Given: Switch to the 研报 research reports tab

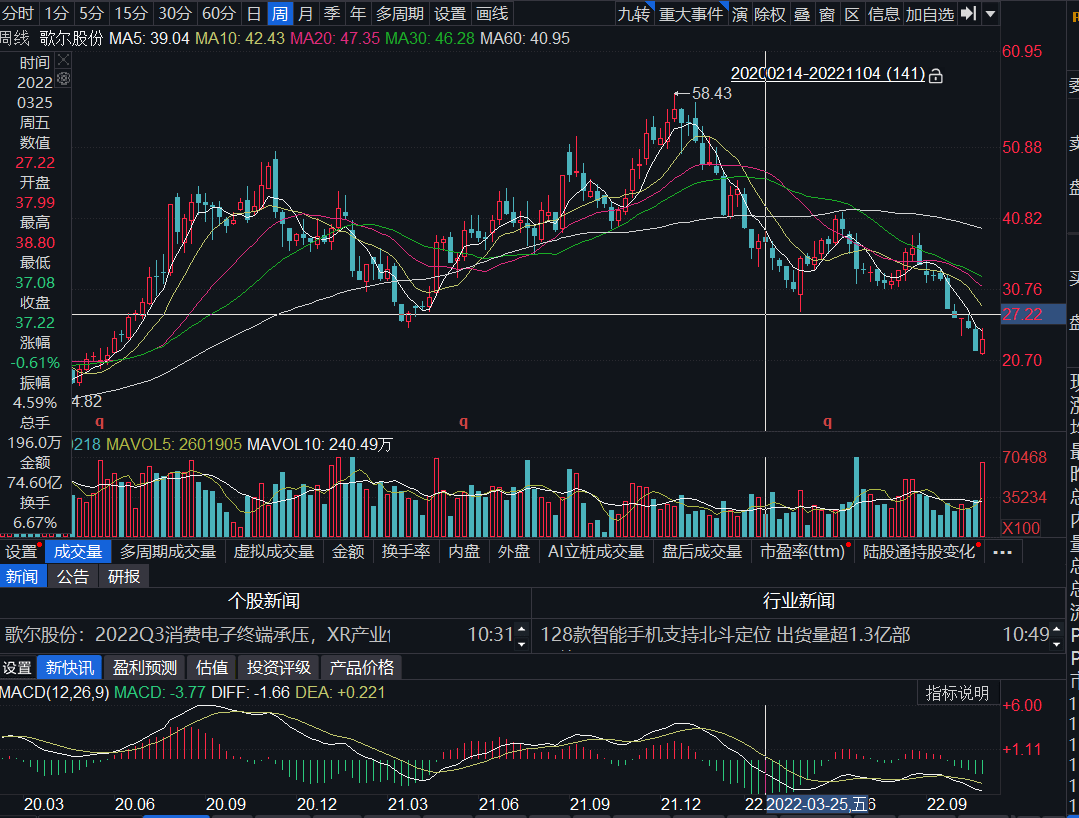Looking at the screenshot, I should (124, 577).
